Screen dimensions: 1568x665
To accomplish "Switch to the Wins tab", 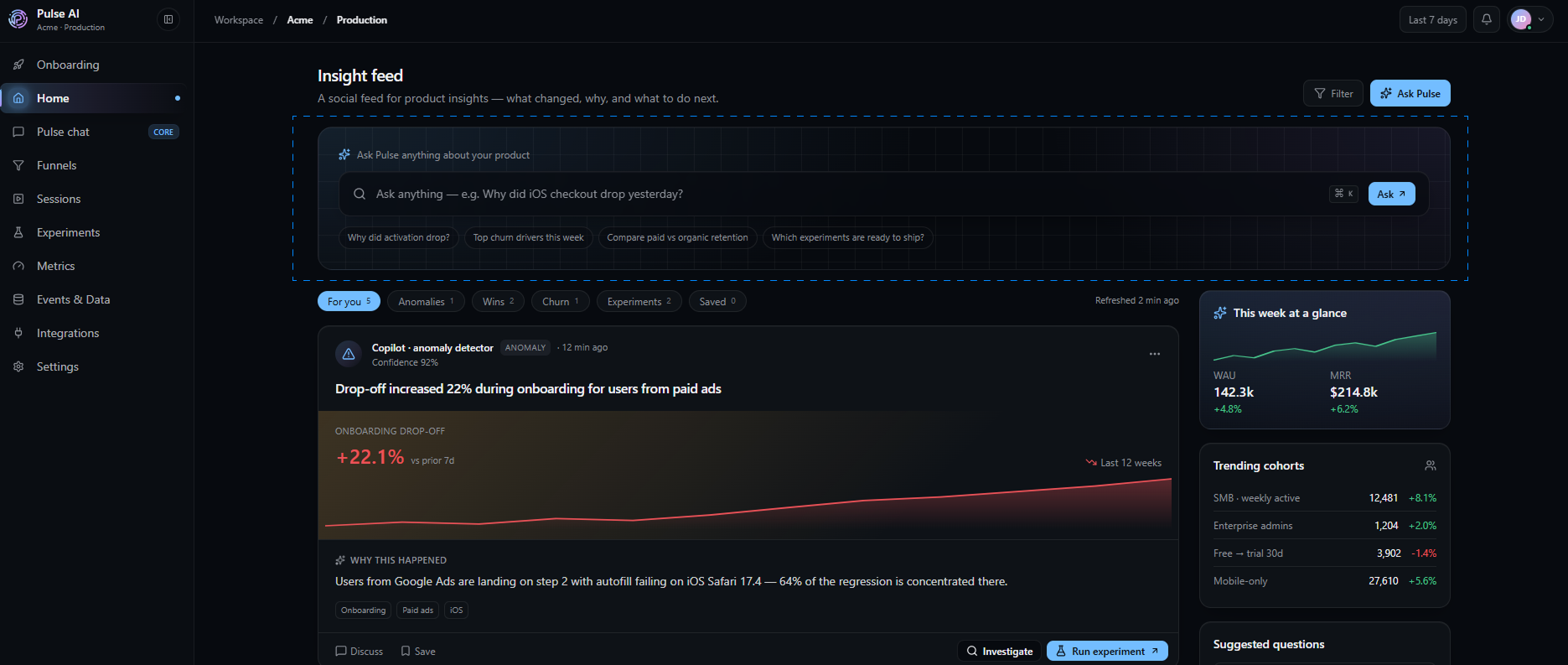I will point(498,301).
